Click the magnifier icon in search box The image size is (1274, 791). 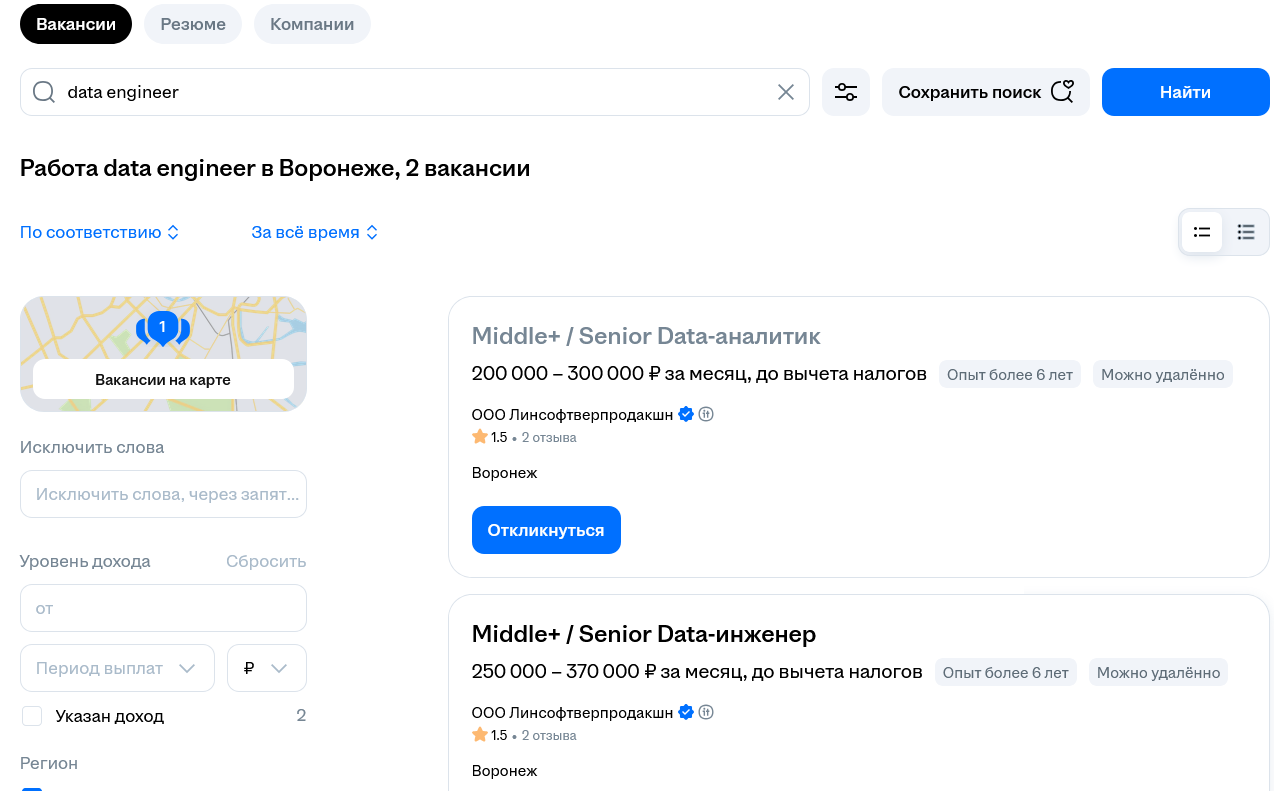44,92
